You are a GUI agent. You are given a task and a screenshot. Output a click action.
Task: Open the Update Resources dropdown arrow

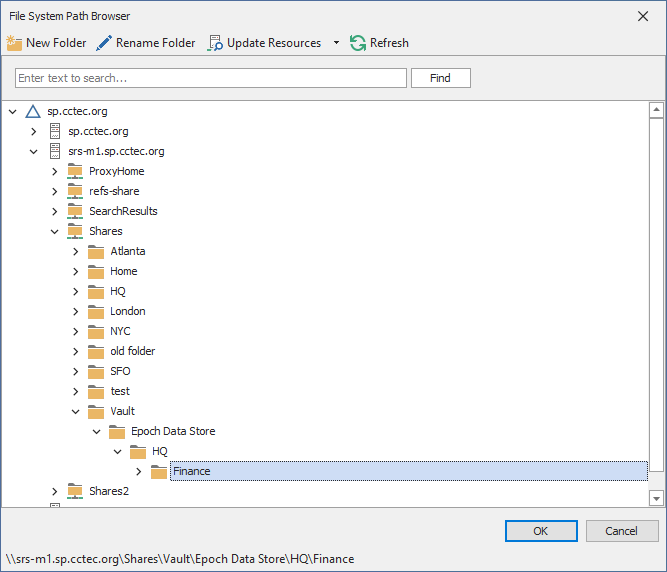pos(336,43)
